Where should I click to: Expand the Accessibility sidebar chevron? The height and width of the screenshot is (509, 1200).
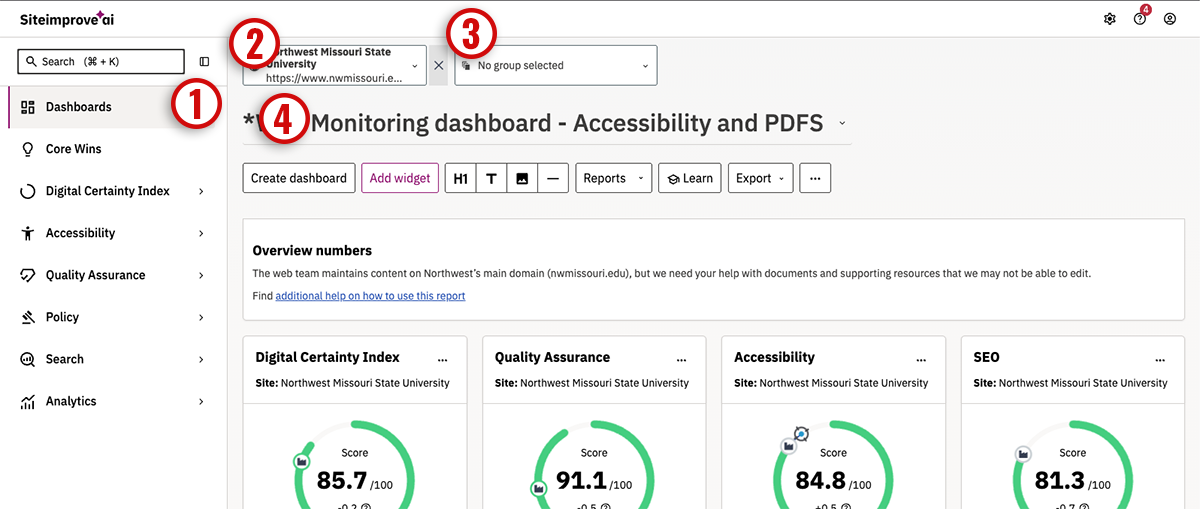point(201,233)
